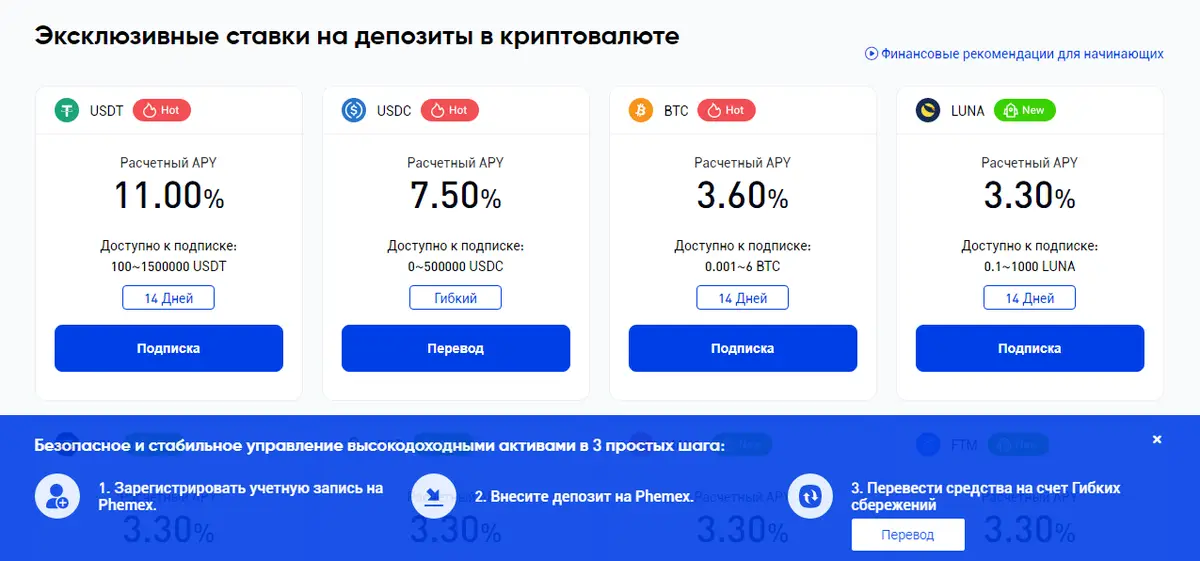Viewport: 1200px width, 561px height.
Task: Select 14 Дней term on BTC card
Action: [743, 298]
